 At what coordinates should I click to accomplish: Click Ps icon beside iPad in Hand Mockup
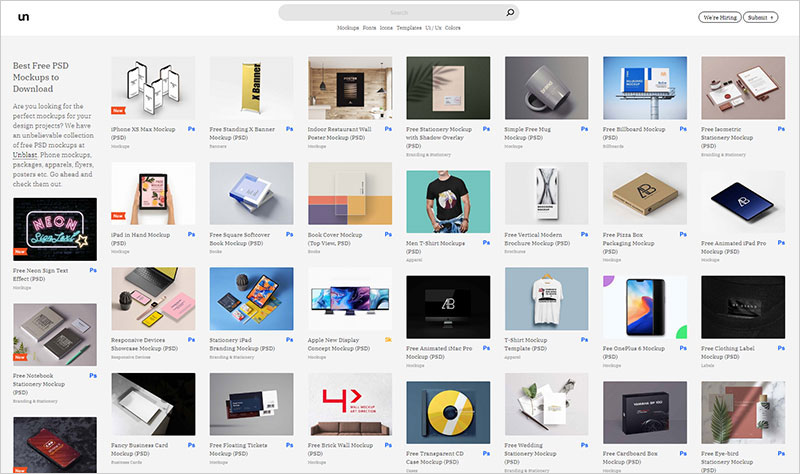191,234
